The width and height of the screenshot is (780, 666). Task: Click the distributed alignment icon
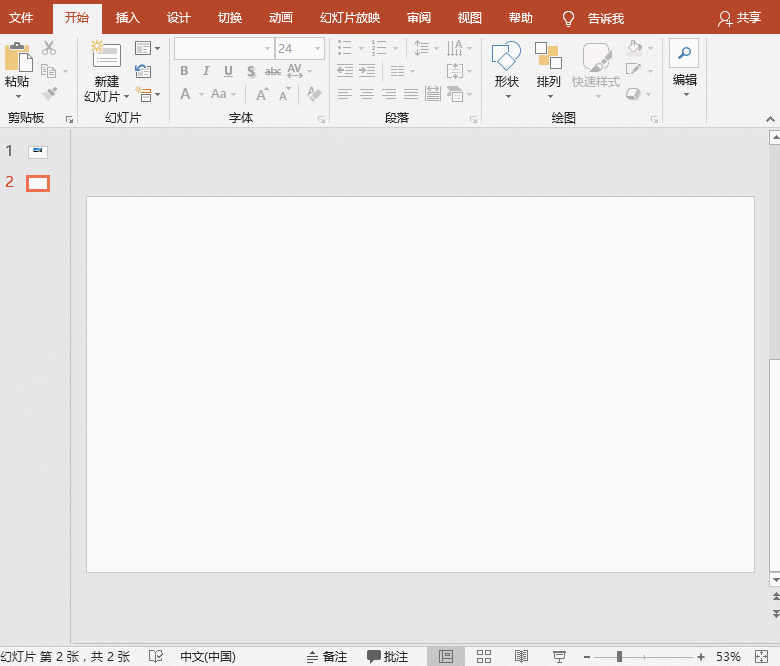click(433, 94)
